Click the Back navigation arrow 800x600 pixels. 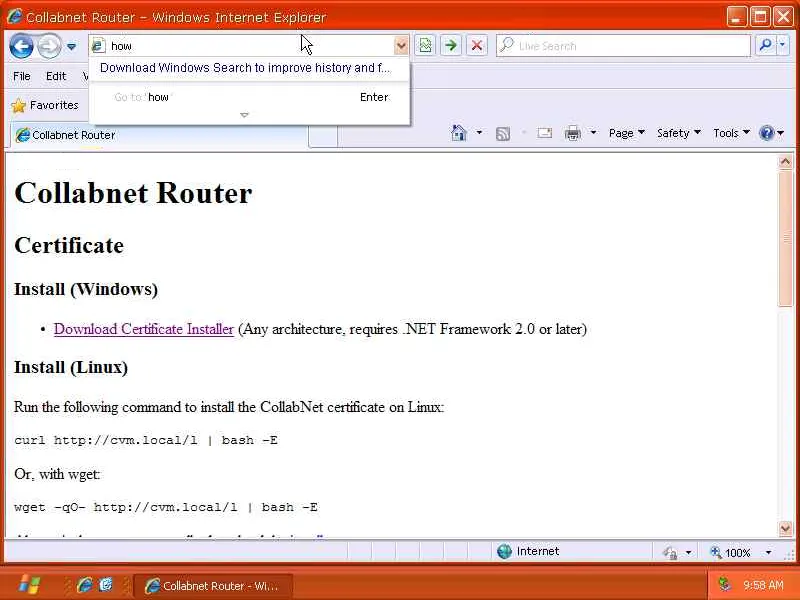pyautogui.click(x=21, y=46)
